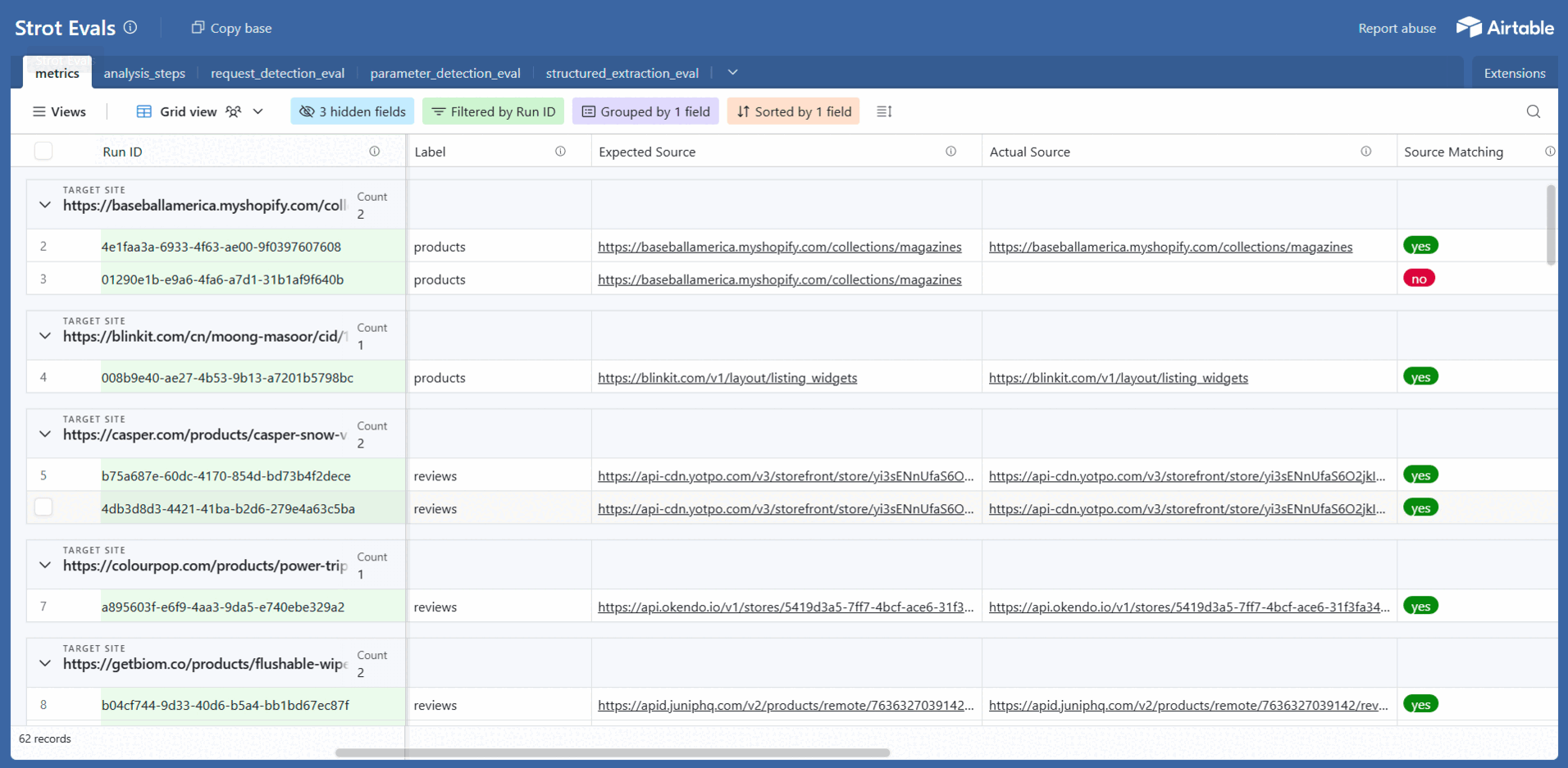Open blinkit listing_widgets Expected Source link
The image size is (1568, 768).
[x=727, y=378]
